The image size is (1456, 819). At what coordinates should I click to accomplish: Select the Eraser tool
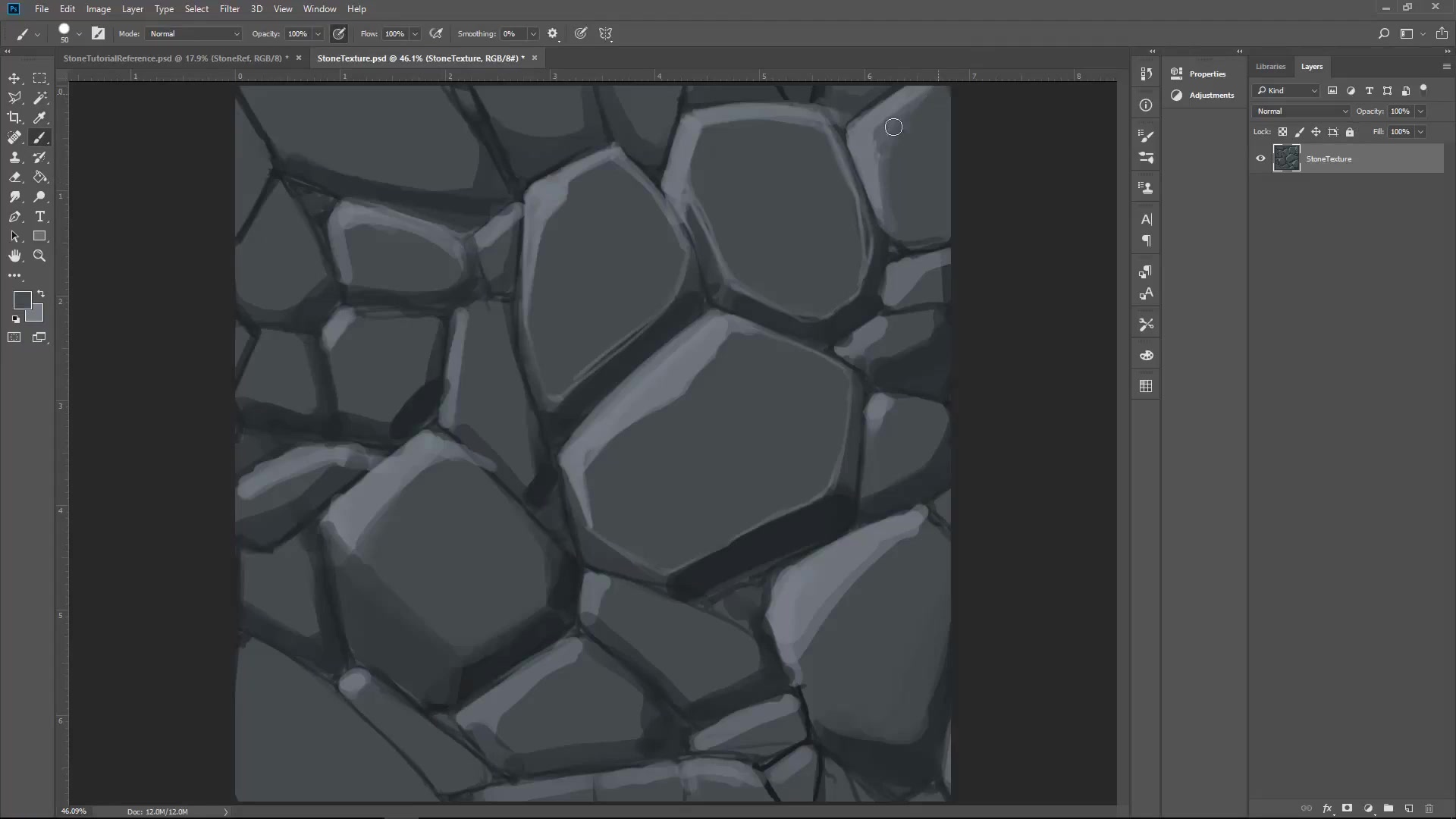15,177
